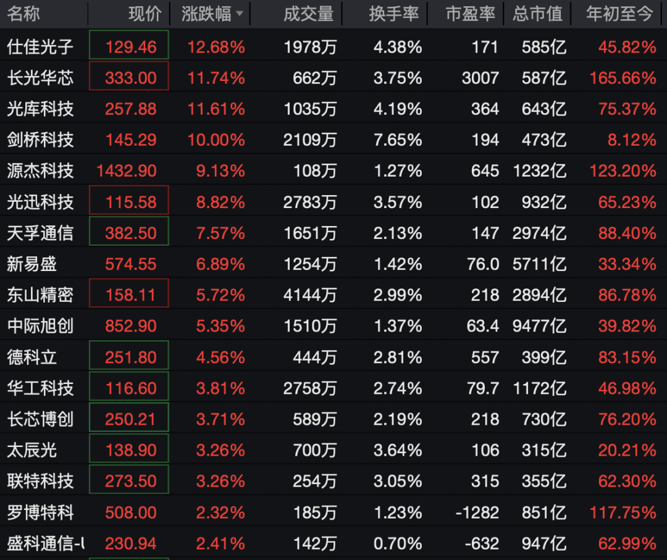Screen dimensions: 667x560
Task: Click 联特科技 price 273.50
Action: tap(130, 481)
